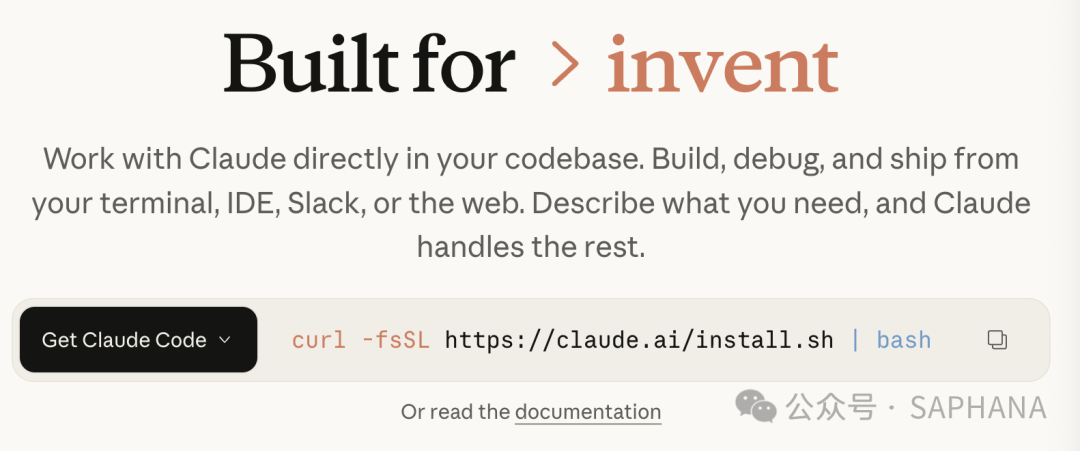1080x451 pixels.
Task: Open the documentation link
Action: [588, 412]
